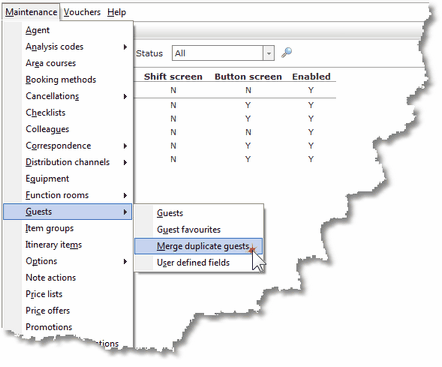
Task: Click Merge duplicate guests
Action: pyautogui.click(x=199, y=246)
